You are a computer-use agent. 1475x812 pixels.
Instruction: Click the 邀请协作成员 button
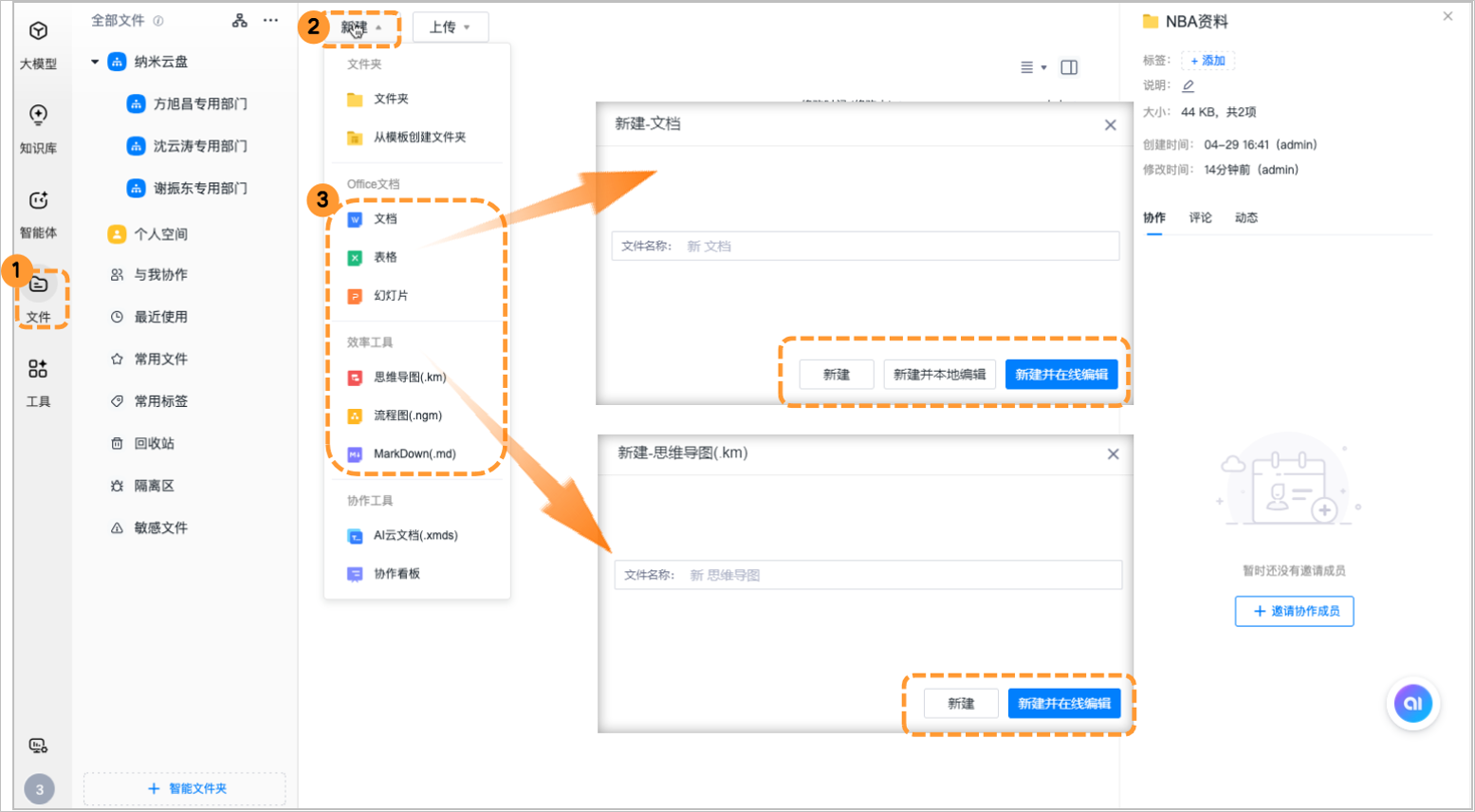pyautogui.click(x=1294, y=611)
